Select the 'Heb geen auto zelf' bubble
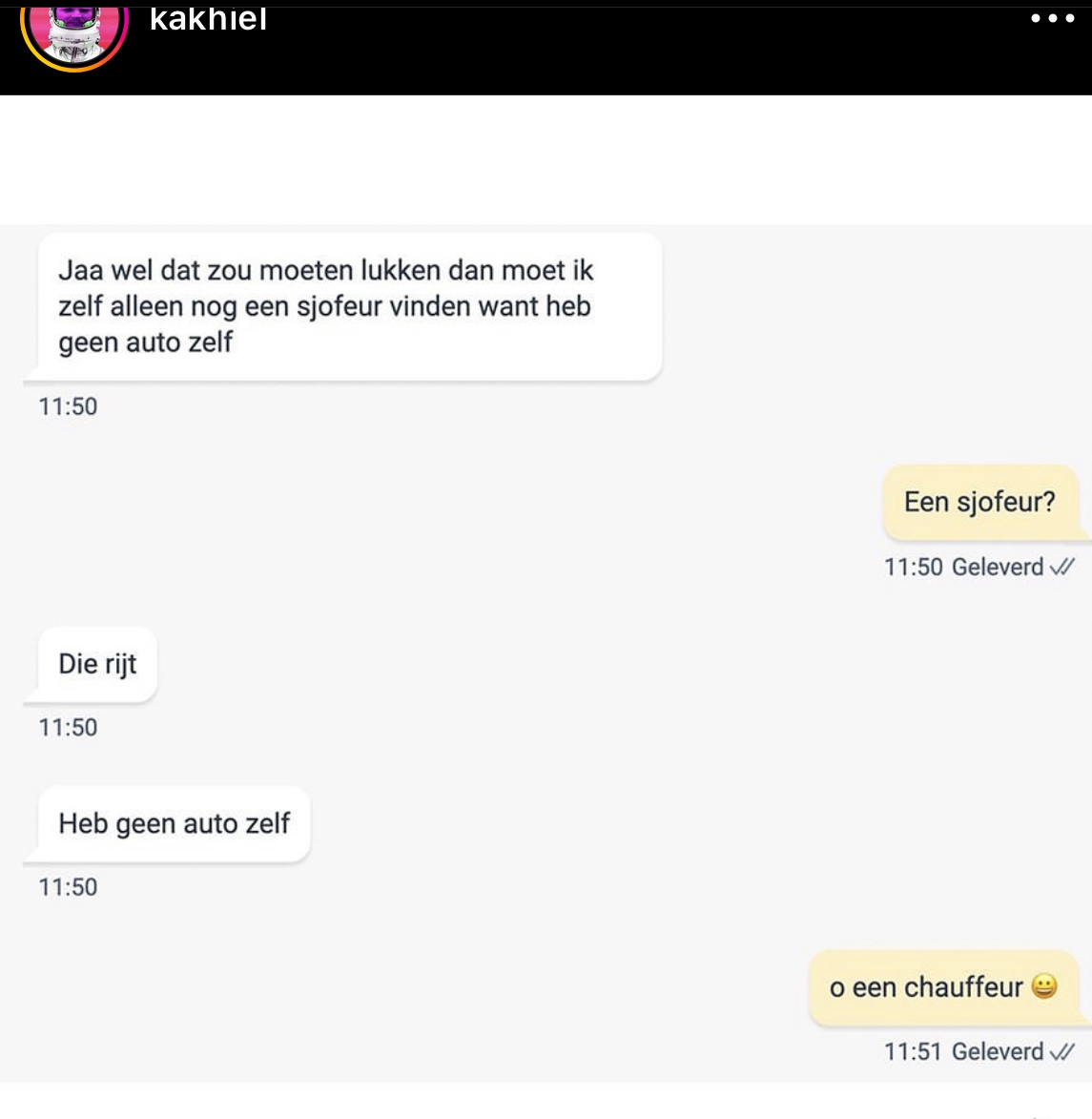 [x=174, y=824]
